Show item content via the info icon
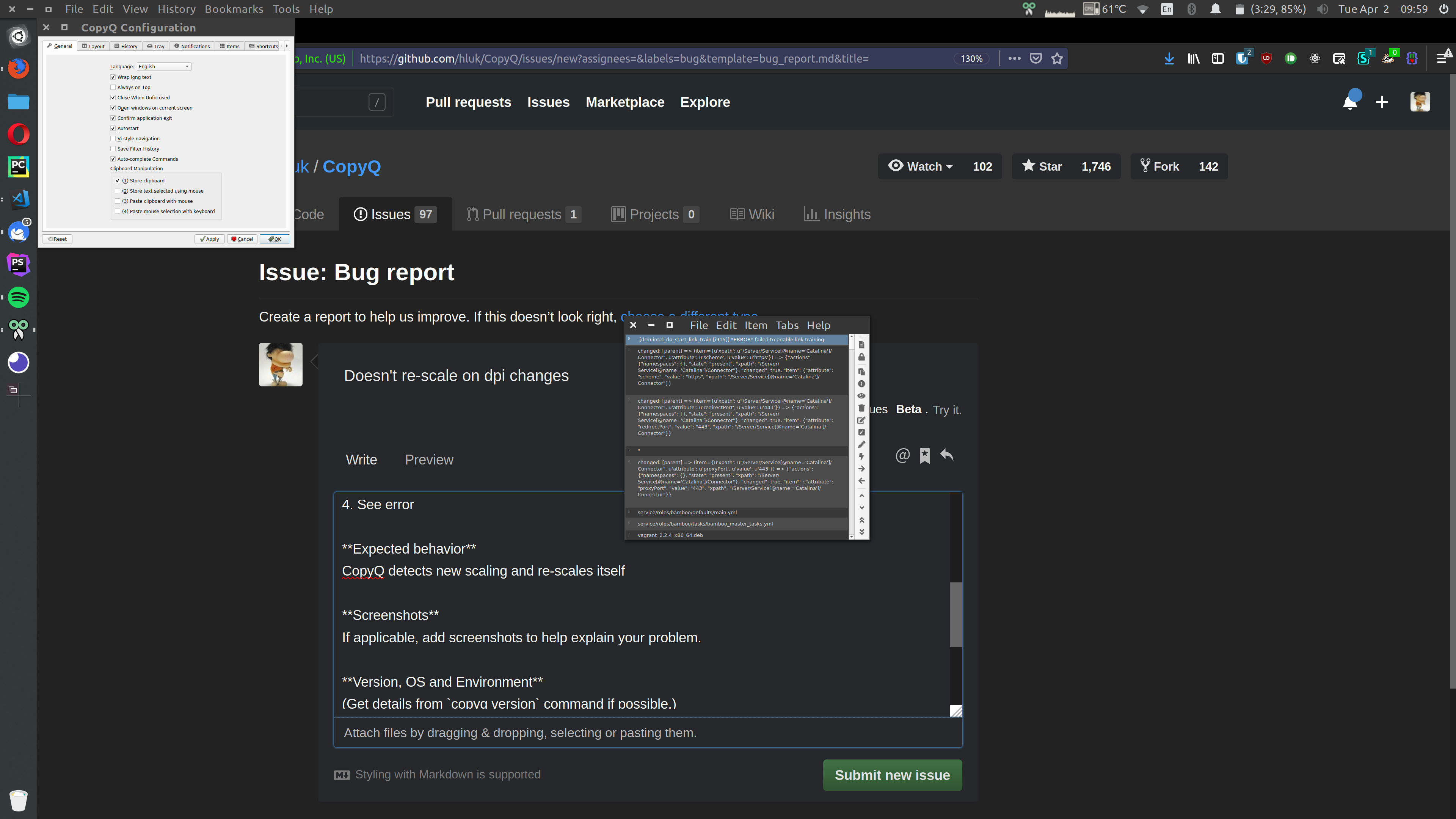The image size is (1456, 819). [x=861, y=384]
